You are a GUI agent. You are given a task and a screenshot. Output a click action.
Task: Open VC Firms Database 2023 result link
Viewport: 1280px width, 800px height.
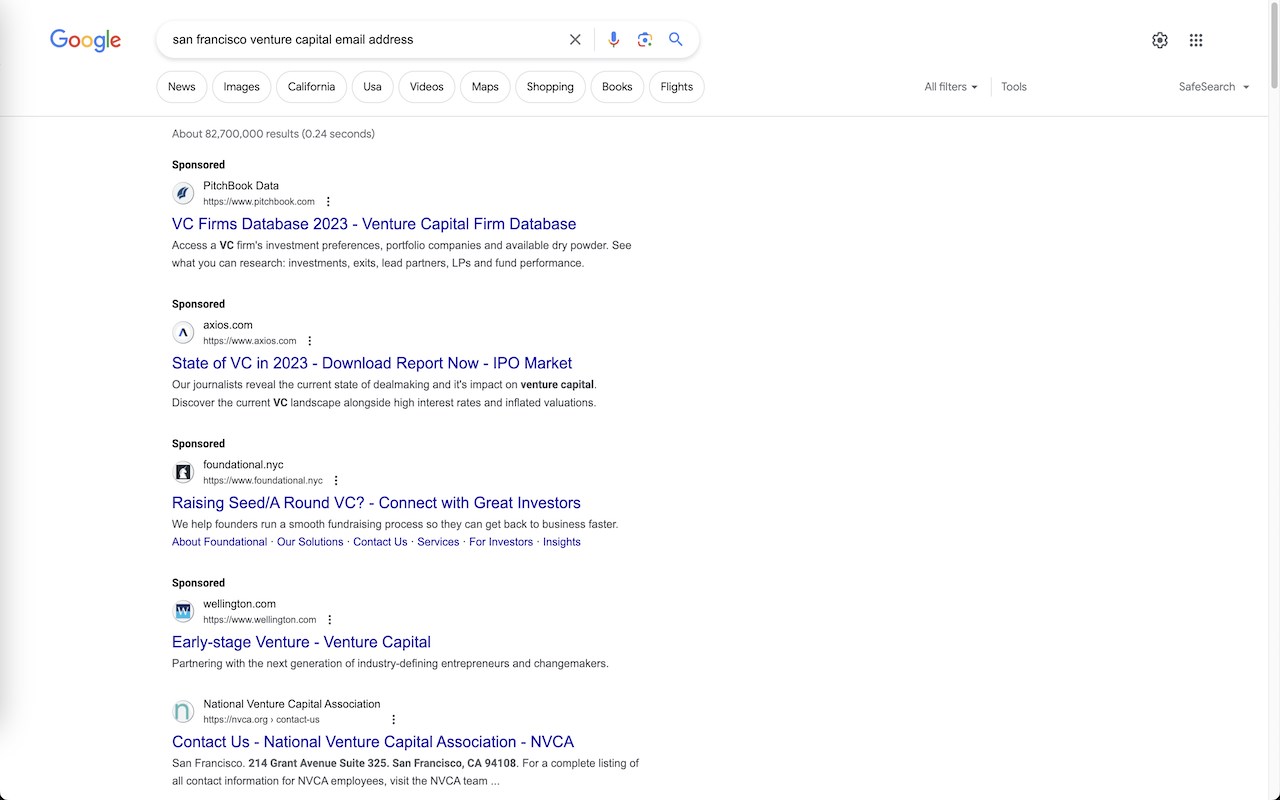tap(374, 224)
